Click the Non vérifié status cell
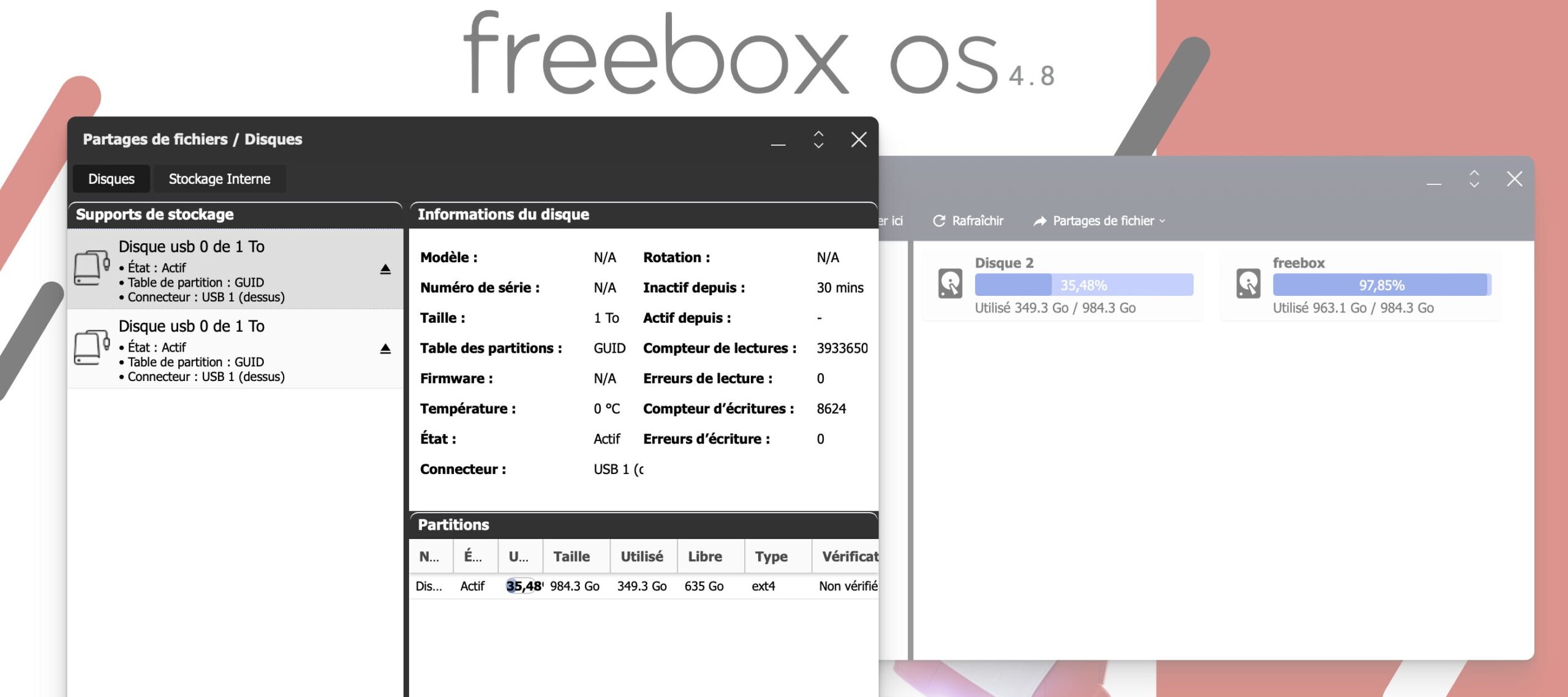This screenshot has width=1568, height=697. (848, 586)
